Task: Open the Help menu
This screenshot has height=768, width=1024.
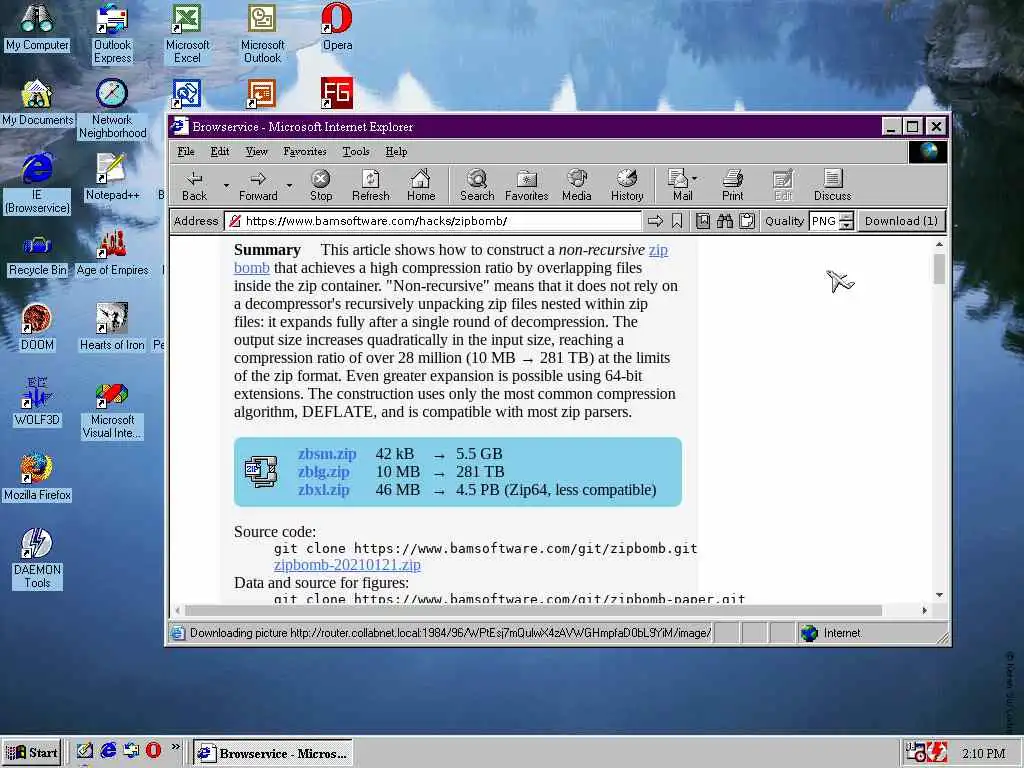Action: [396, 152]
